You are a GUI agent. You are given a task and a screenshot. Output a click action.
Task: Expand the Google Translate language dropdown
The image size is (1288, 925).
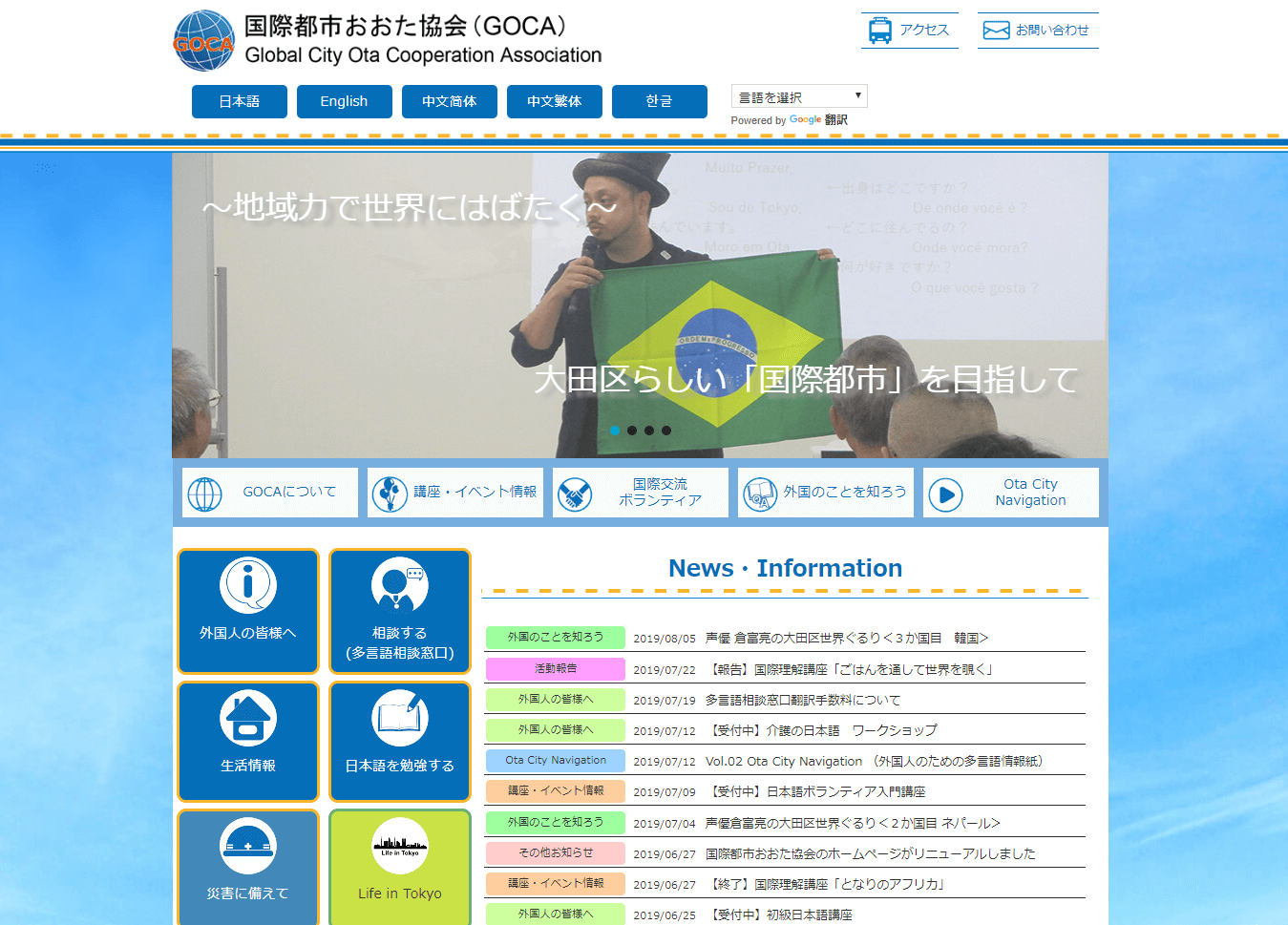[799, 96]
